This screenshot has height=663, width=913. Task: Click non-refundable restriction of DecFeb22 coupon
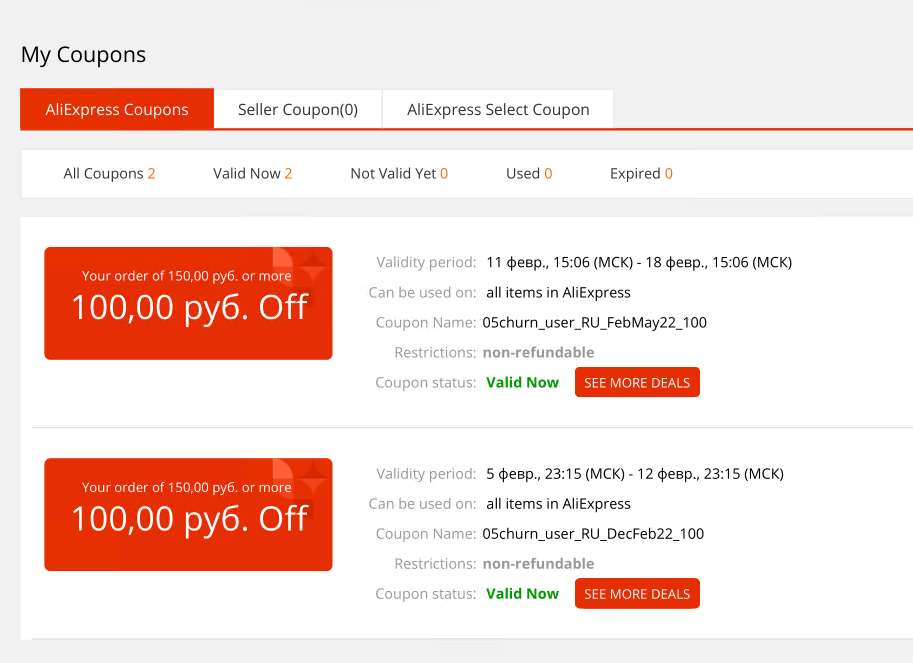click(539, 563)
